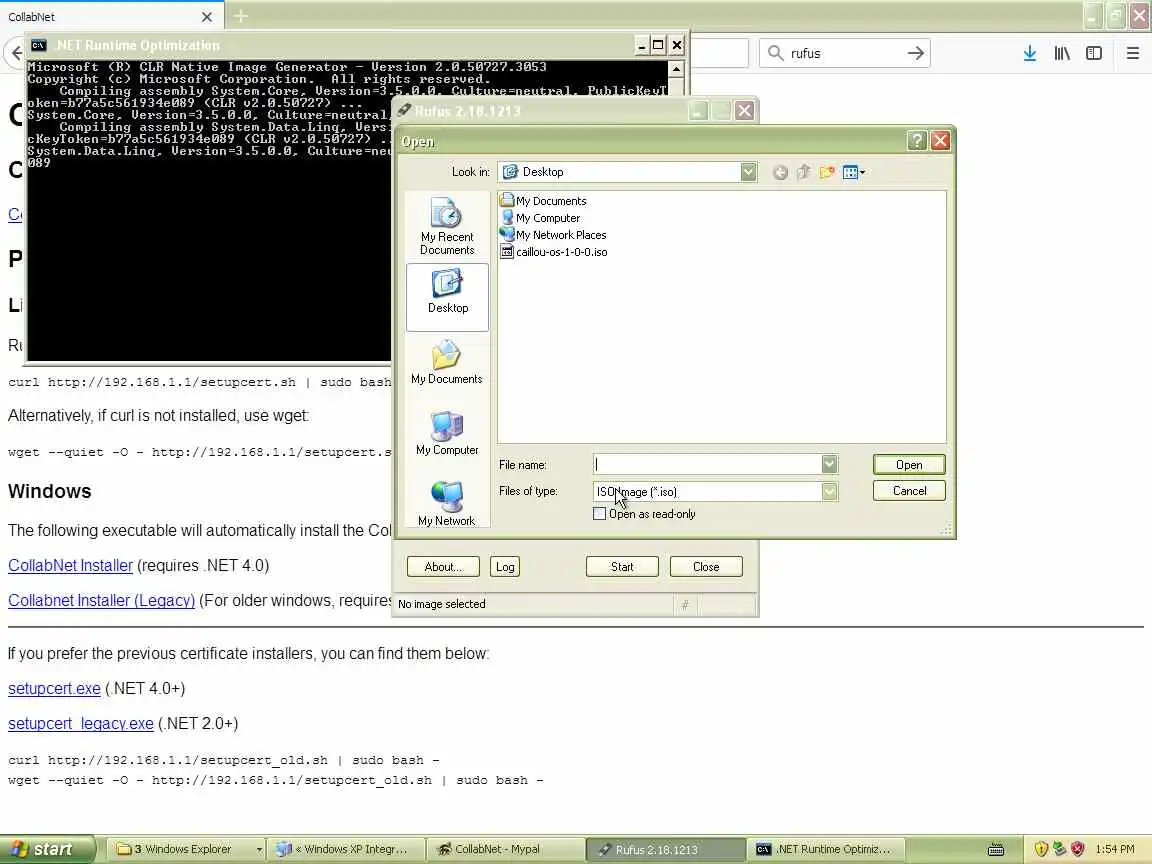Image resolution: width=1152 pixels, height=864 pixels.
Task: Open setupcert_legacy.exe link
Action: 81,724
